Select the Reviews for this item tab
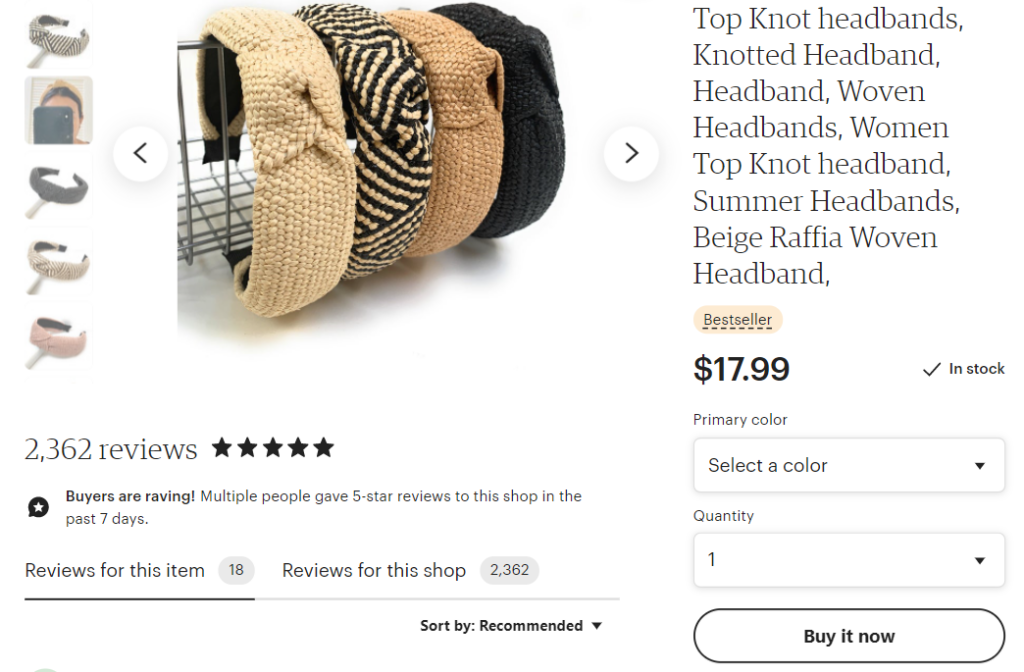Screen dimensions: 1024x672 114,570
